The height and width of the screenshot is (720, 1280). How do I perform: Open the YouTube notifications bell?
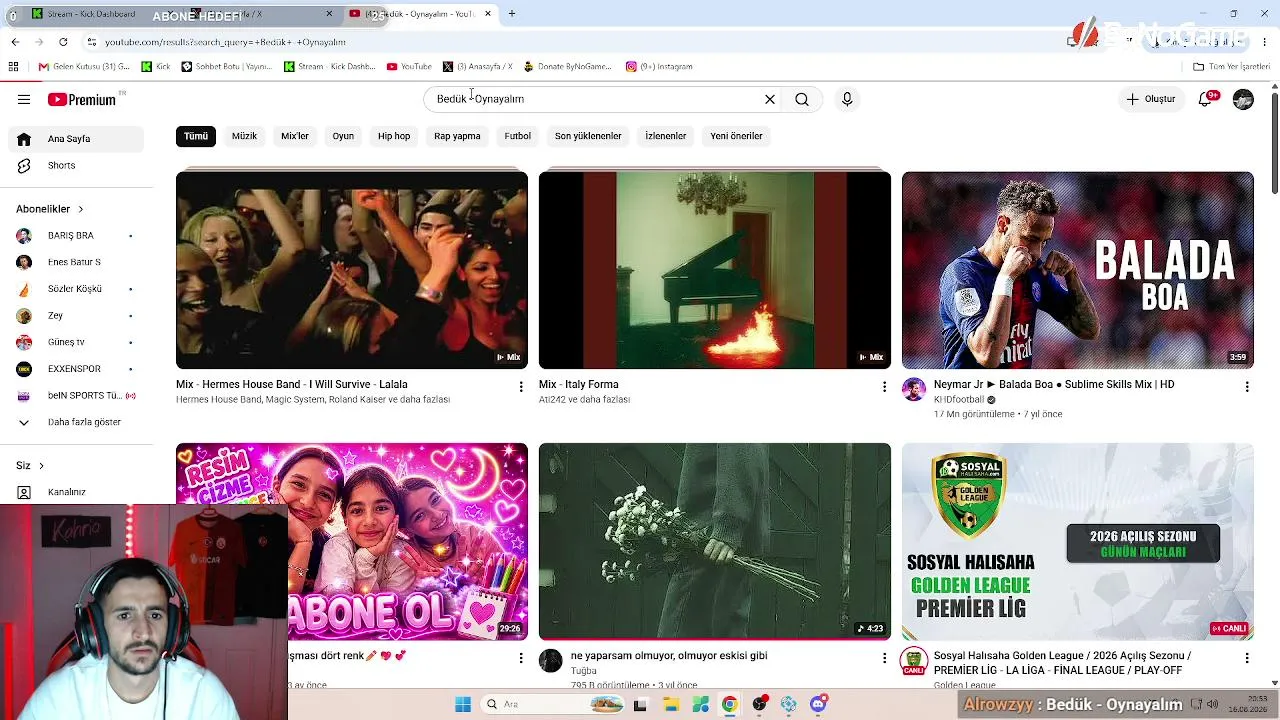click(x=1206, y=99)
